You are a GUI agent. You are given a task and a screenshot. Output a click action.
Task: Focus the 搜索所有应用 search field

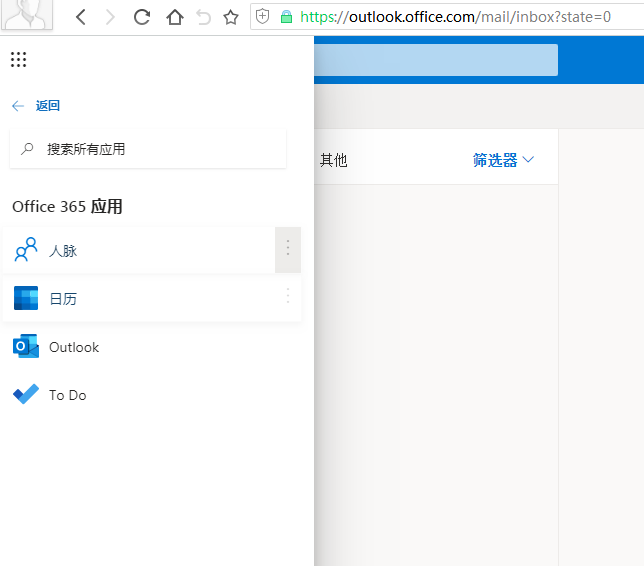[x=148, y=149]
